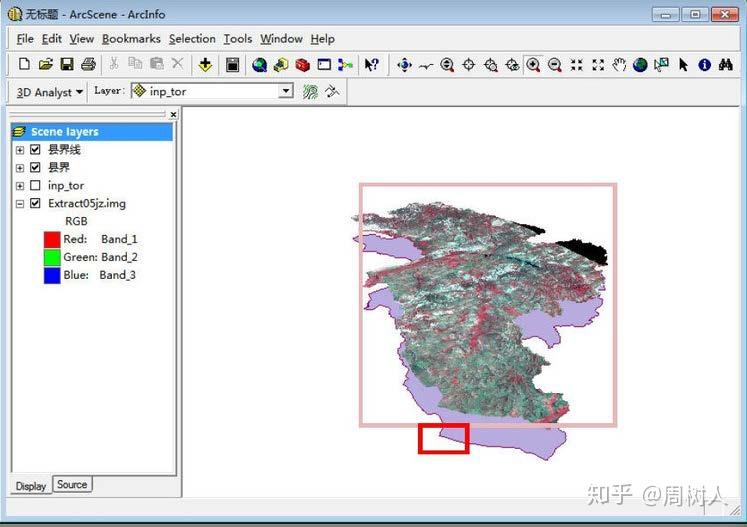
Task: Enable the inp_tor layer checkbox
Action: tap(35, 186)
